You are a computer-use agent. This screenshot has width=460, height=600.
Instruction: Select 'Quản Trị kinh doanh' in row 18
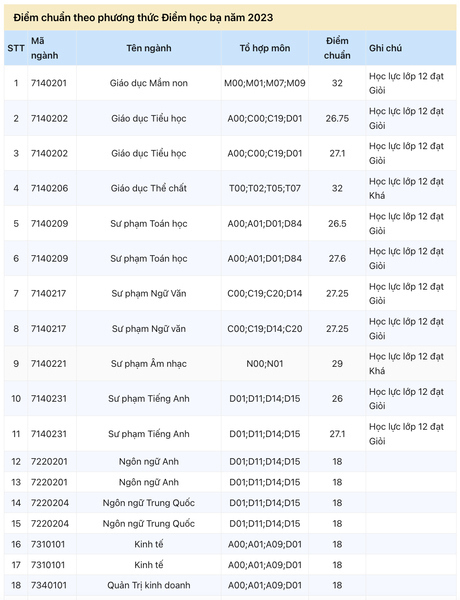tap(149, 585)
